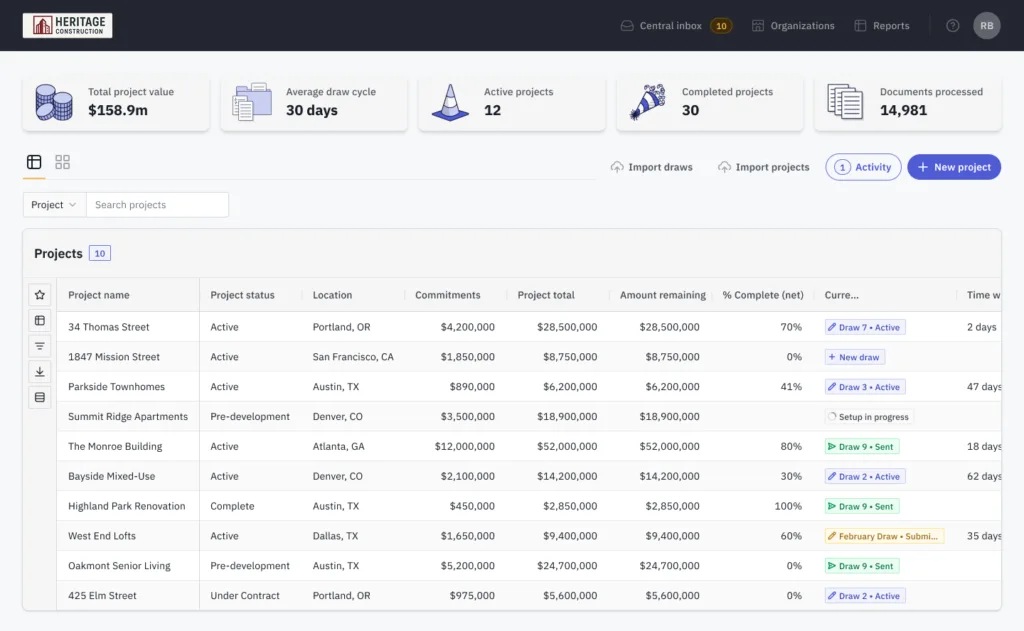The image size is (1024, 631).
Task: Click the row density icon in the table sidebar
Action: 40,397
